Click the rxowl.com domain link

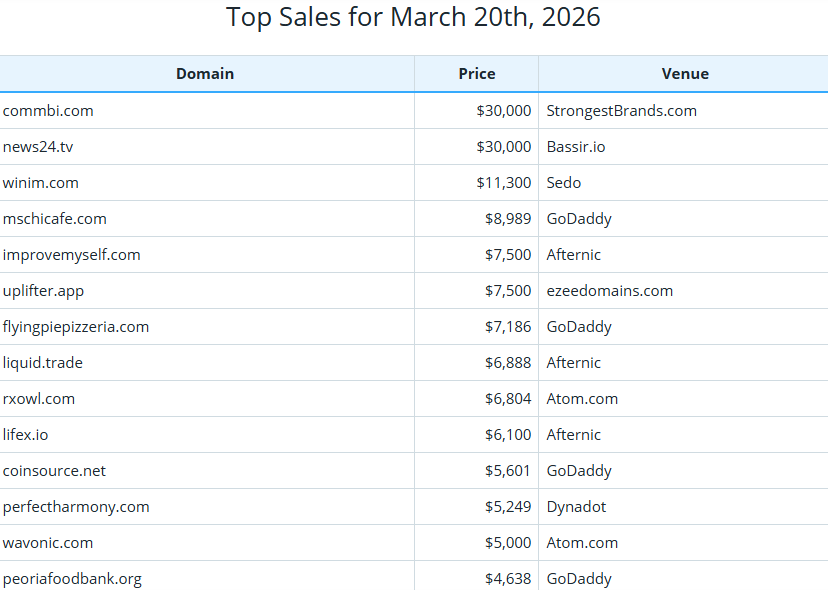point(37,398)
